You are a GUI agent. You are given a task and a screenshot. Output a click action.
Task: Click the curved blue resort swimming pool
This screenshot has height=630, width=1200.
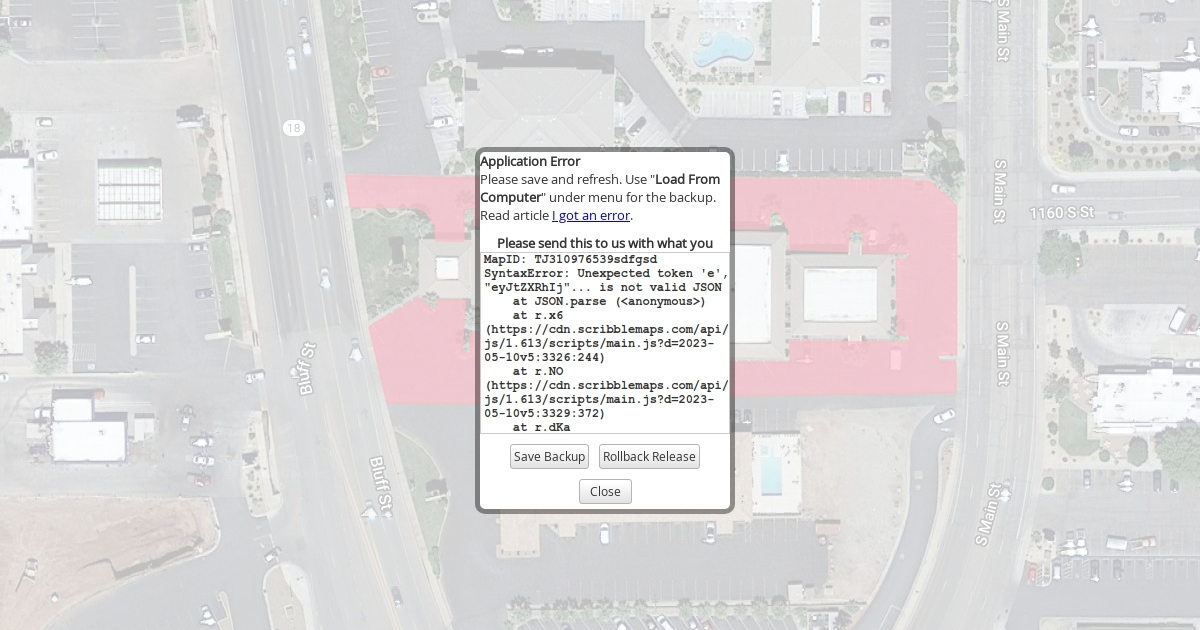723,48
